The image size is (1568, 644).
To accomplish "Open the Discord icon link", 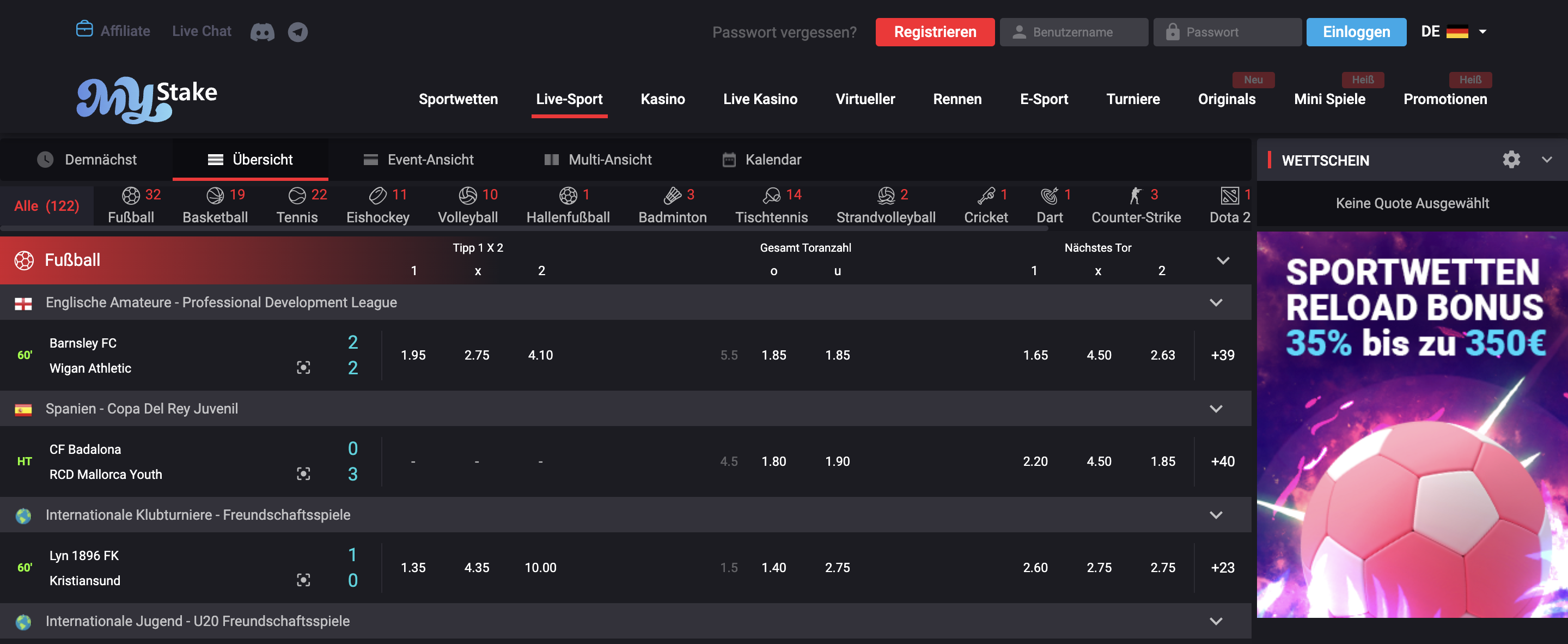I will point(263,32).
